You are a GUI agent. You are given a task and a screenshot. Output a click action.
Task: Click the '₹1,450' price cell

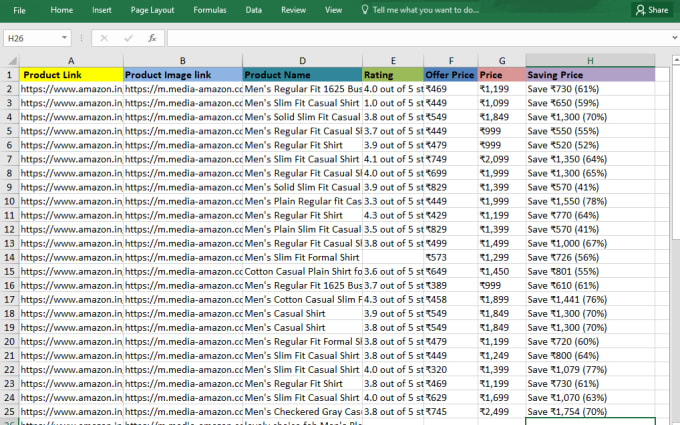click(502, 271)
